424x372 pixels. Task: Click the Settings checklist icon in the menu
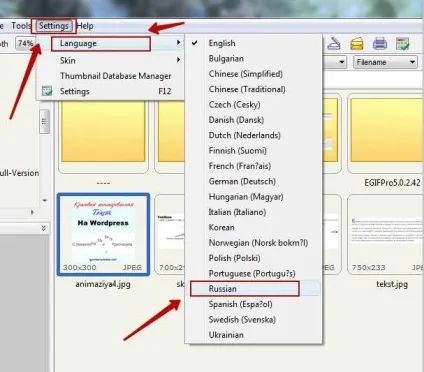(x=47, y=91)
